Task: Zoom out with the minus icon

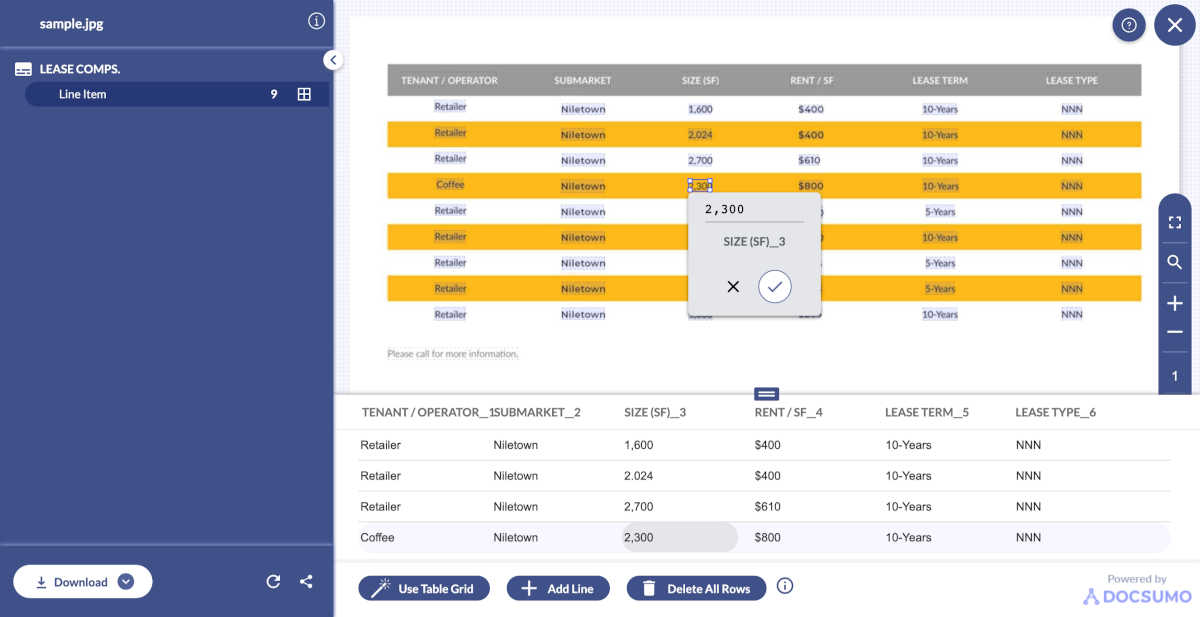Action: click(1175, 332)
